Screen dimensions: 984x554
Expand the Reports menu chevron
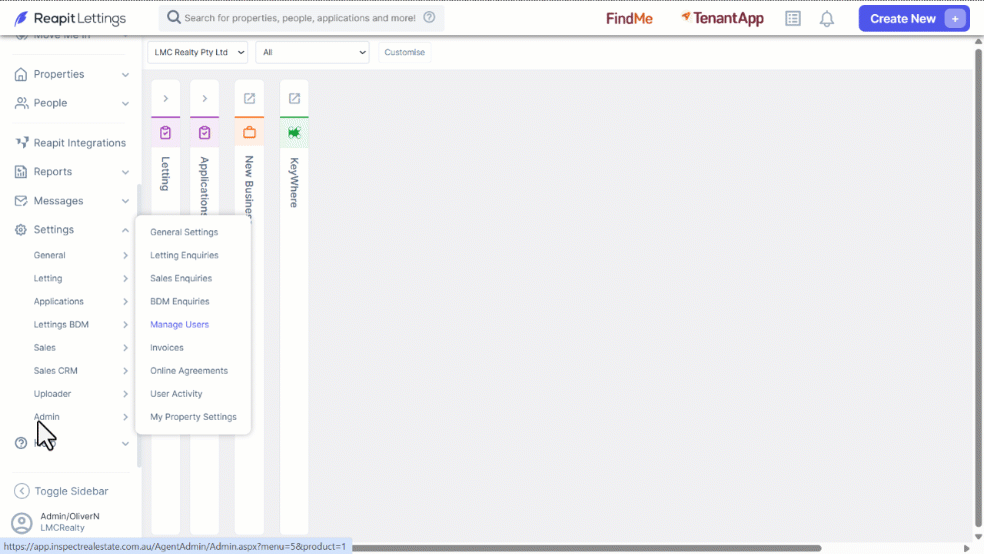point(126,172)
